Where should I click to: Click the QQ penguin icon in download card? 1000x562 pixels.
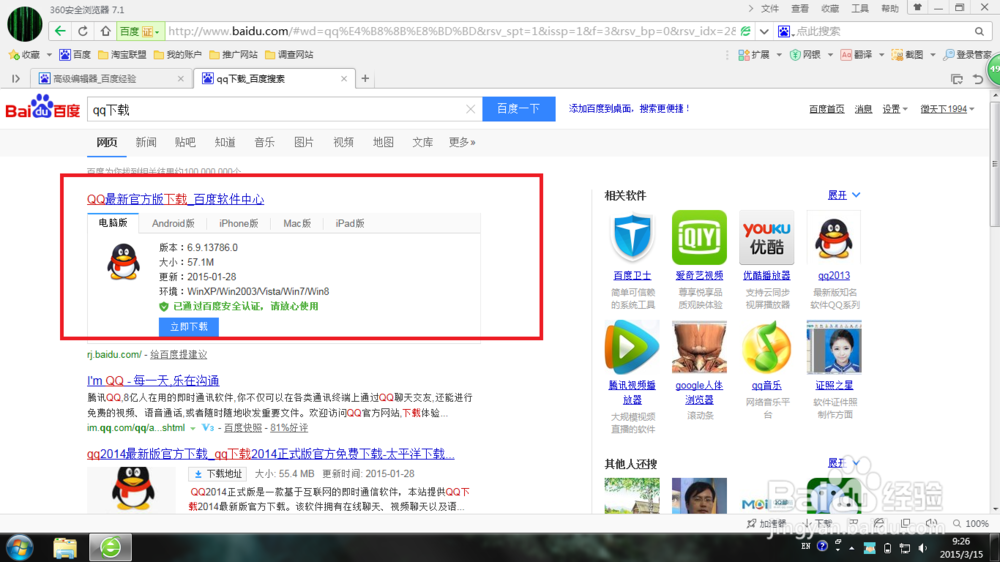click(x=123, y=262)
